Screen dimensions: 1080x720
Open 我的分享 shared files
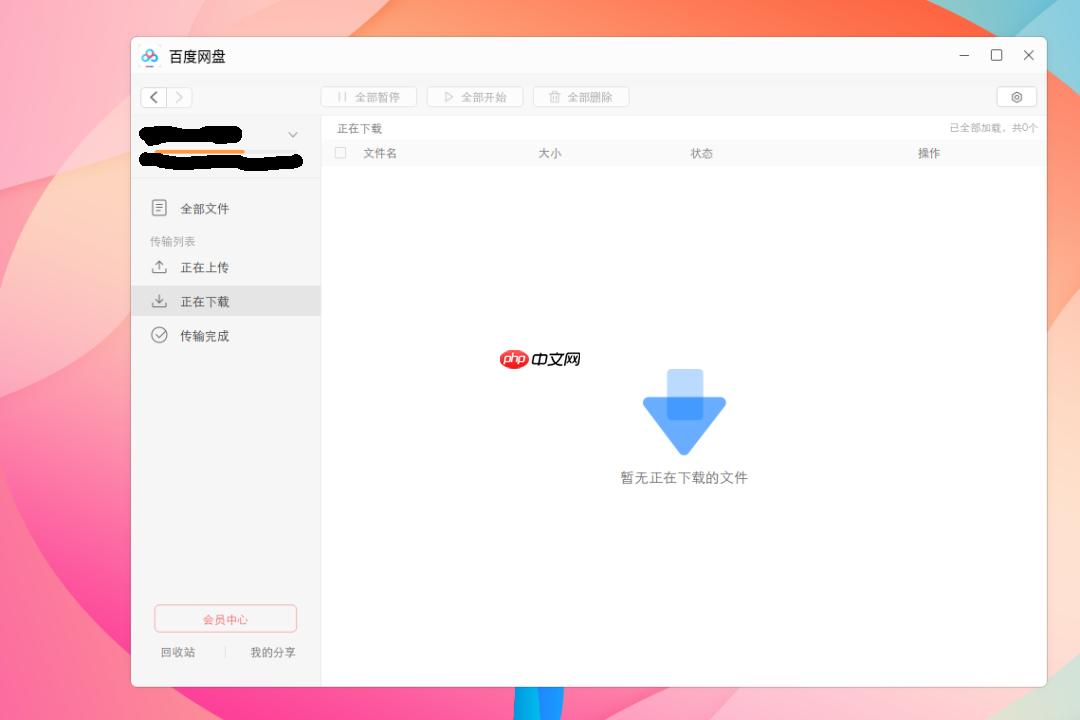coord(272,652)
